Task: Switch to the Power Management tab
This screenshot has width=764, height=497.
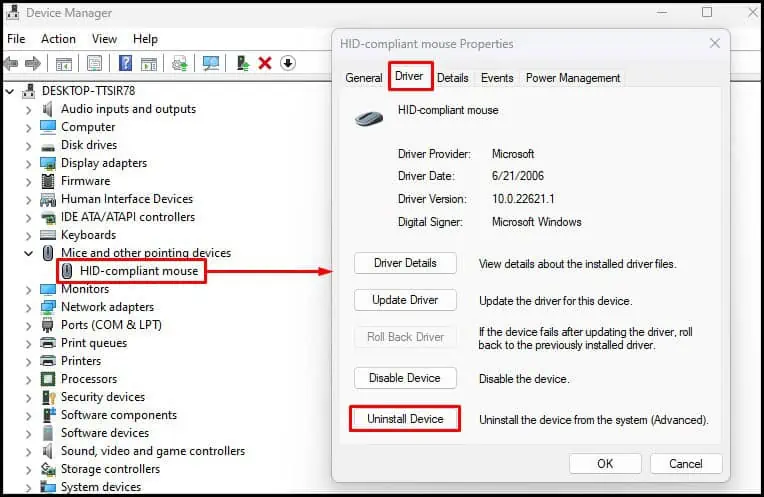Action: [573, 78]
